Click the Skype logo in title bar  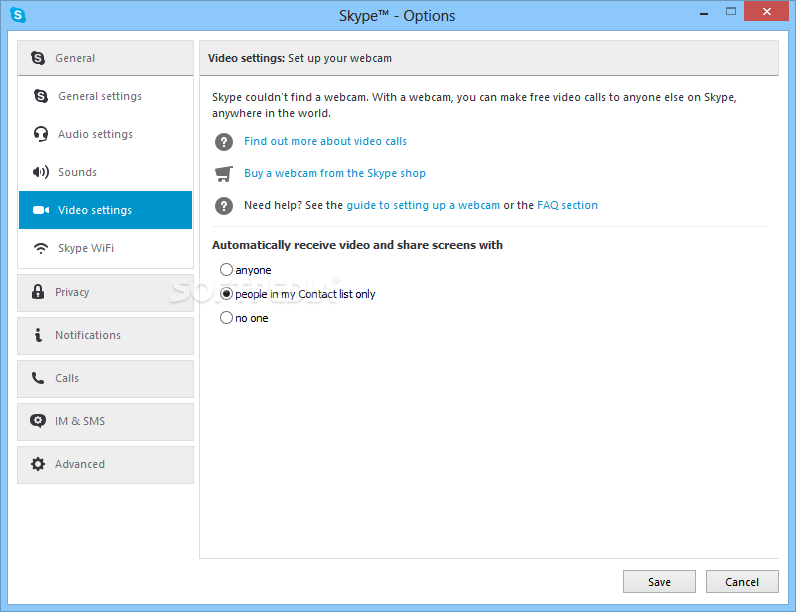click(x=18, y=15)
